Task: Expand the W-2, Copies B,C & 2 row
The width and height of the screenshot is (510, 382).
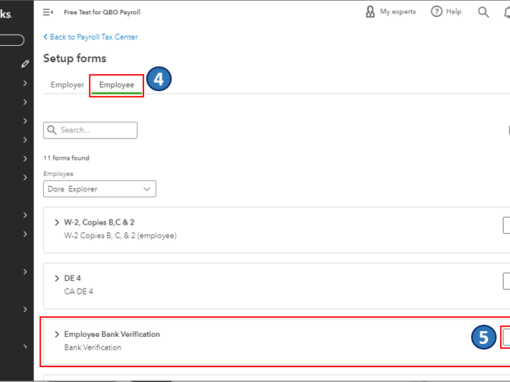Action: click(x=57, y=222)
